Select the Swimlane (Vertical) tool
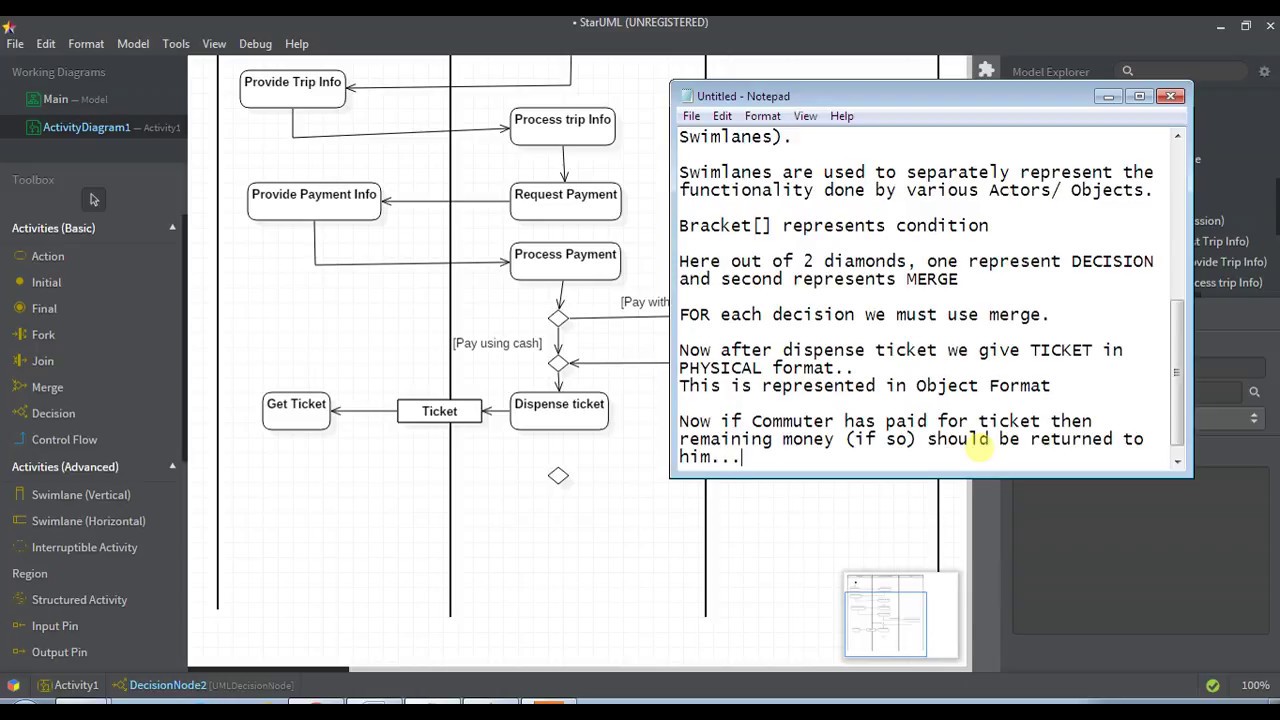This screenshot has height=720, width=1280. 81,494
